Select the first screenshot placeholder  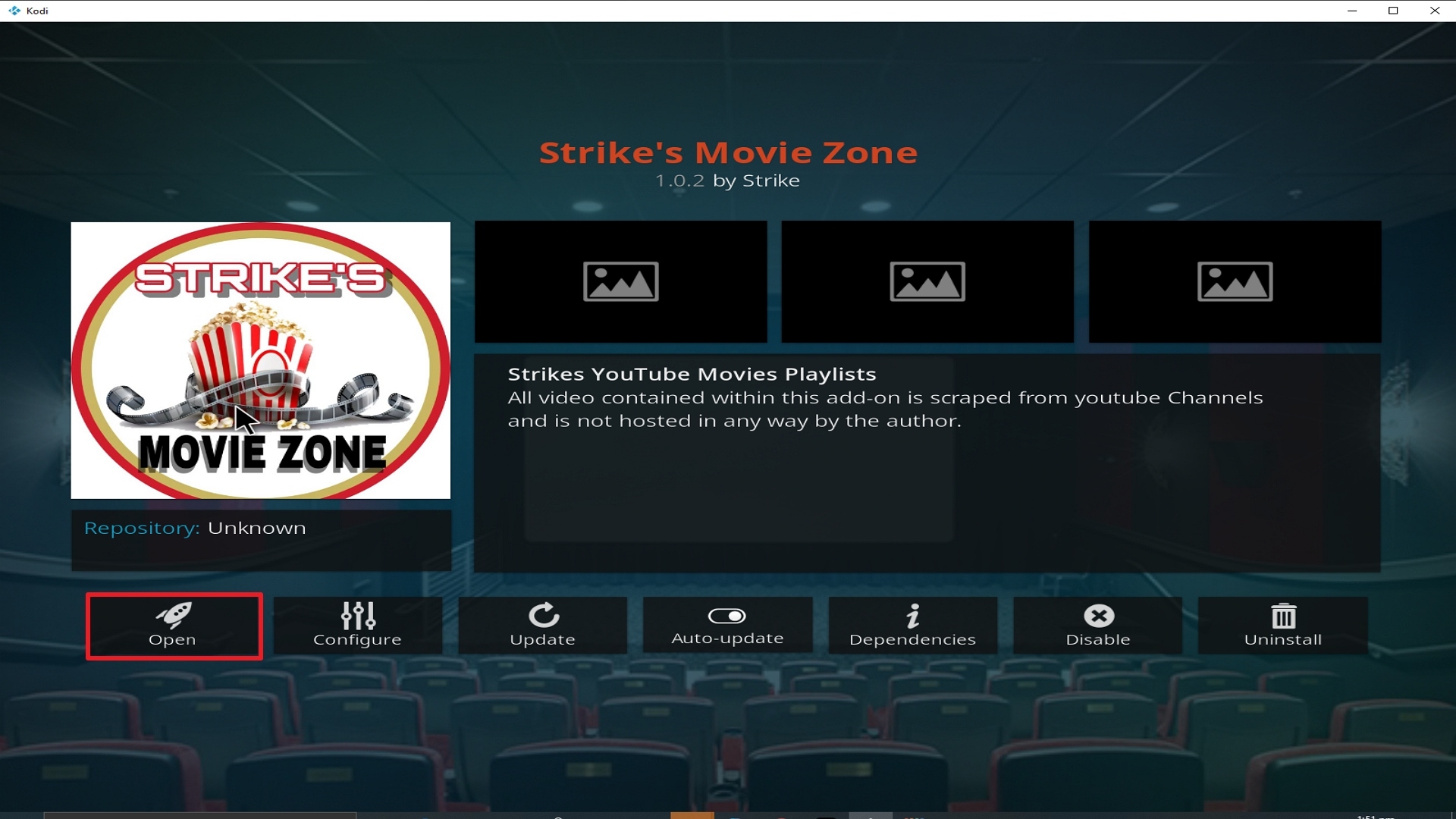(621, 281)
